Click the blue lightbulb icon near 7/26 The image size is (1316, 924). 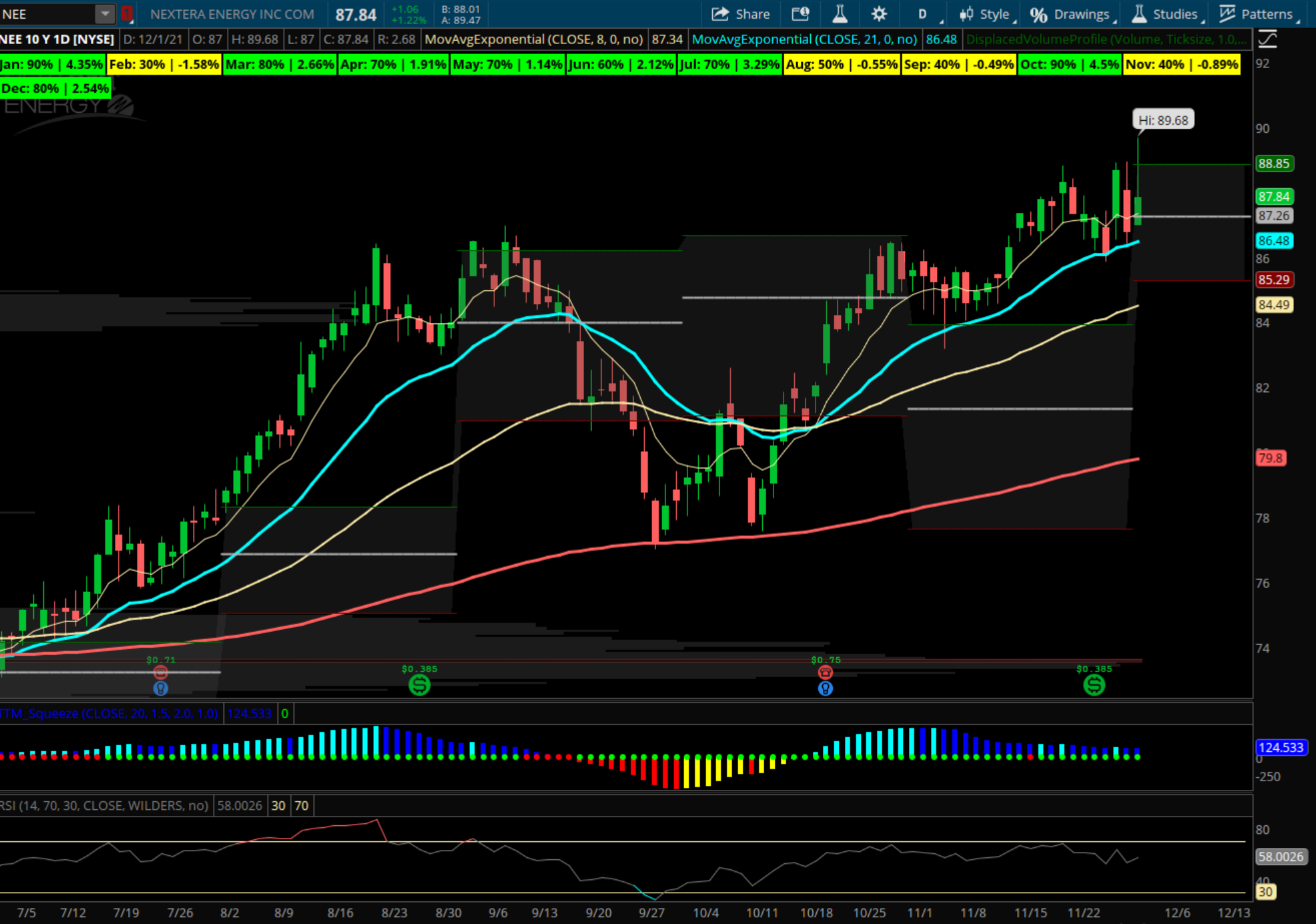pos(161,688)
